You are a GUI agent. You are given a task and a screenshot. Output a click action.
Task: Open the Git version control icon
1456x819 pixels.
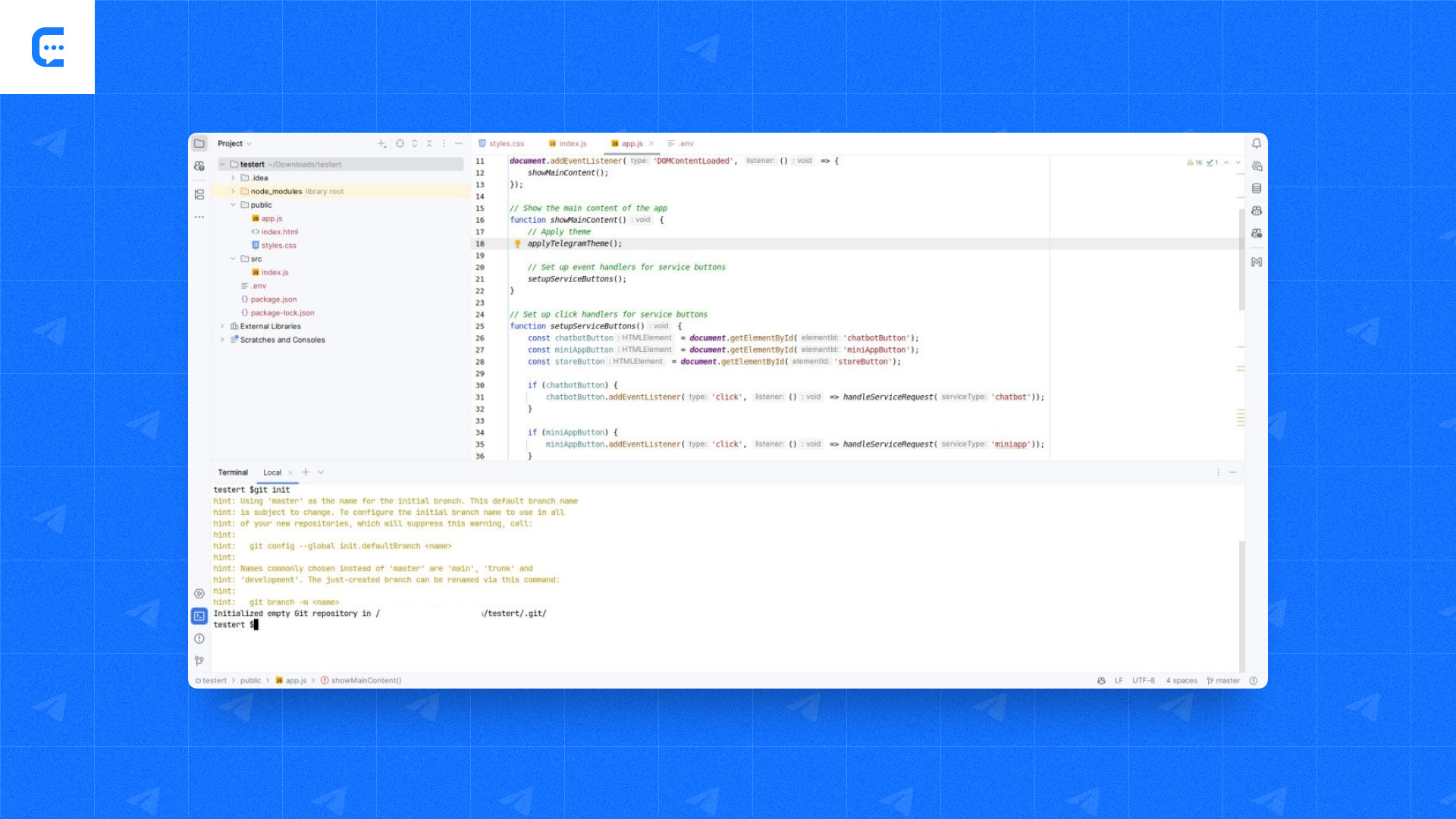199,661
